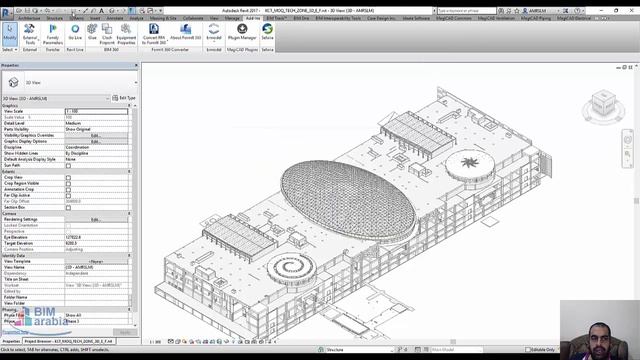Click the Save icon in quick access toolbar
Viewport: 640px width, 360px height.
27,11
